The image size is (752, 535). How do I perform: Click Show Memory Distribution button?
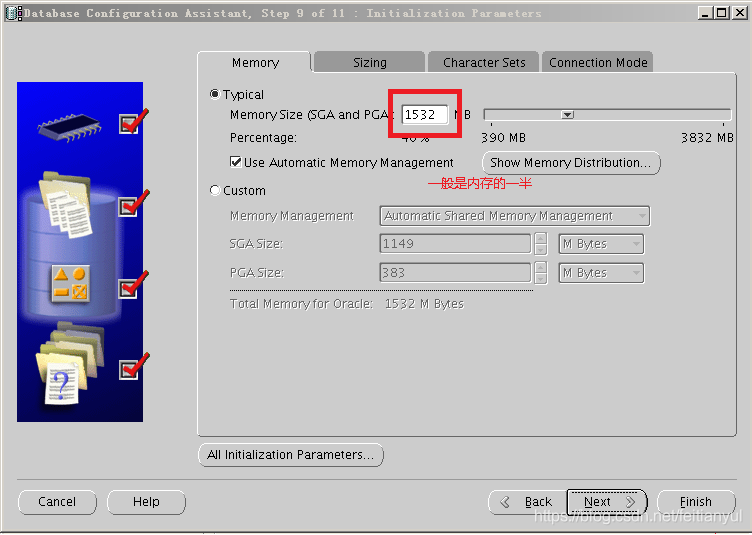571,163
